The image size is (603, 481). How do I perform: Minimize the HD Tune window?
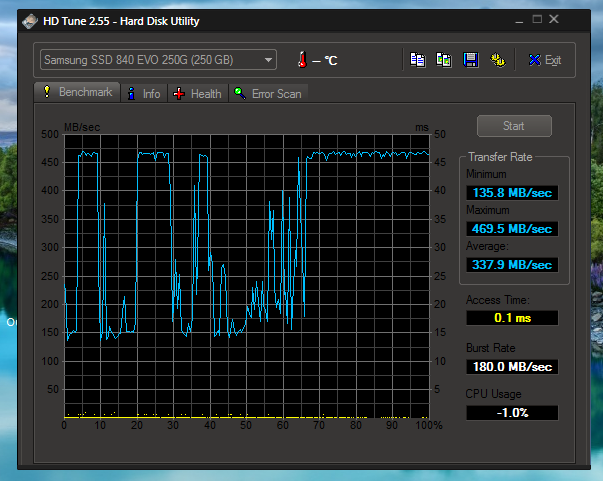pos(519,20)
